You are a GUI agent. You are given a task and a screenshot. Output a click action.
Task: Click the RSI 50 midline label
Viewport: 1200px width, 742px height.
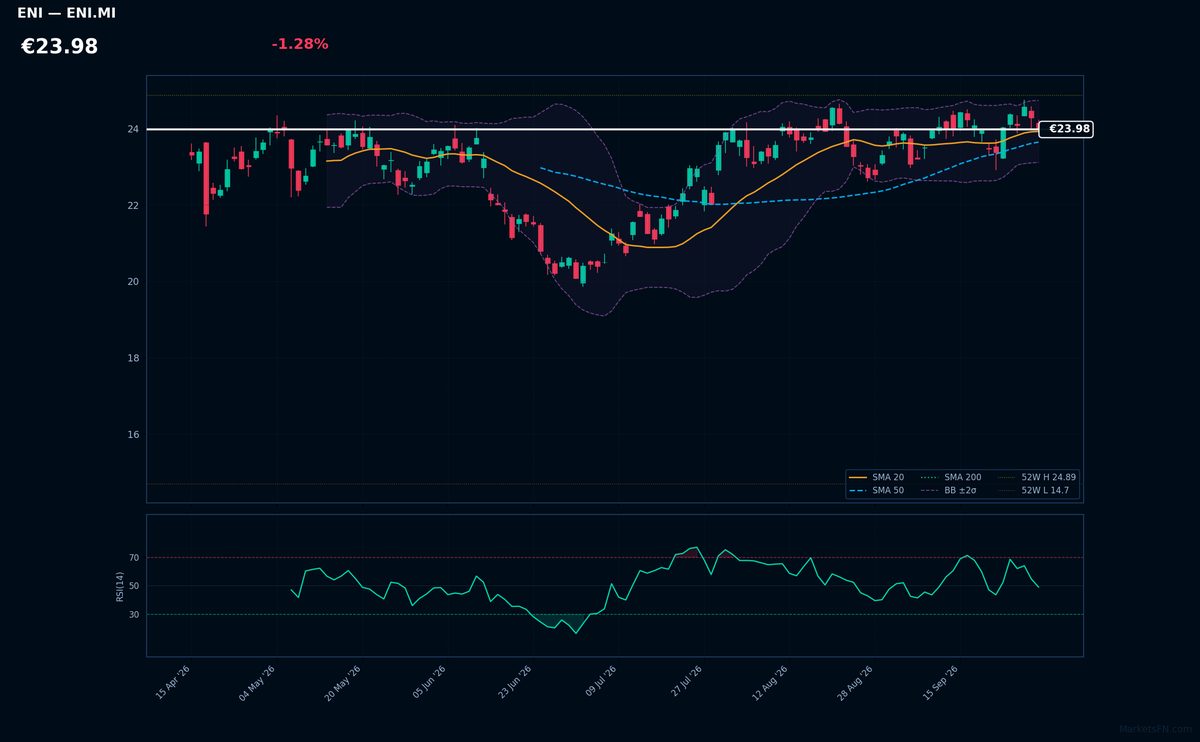click(134, 586)
